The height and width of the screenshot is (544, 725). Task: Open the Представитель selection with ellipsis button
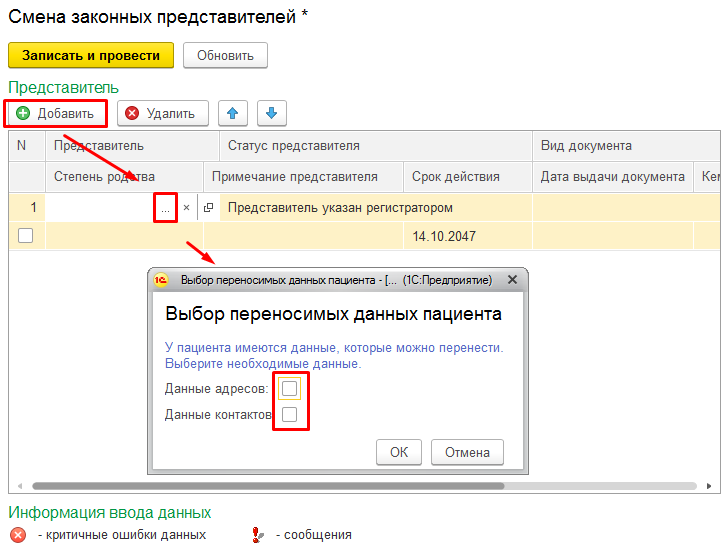(165, 208)
